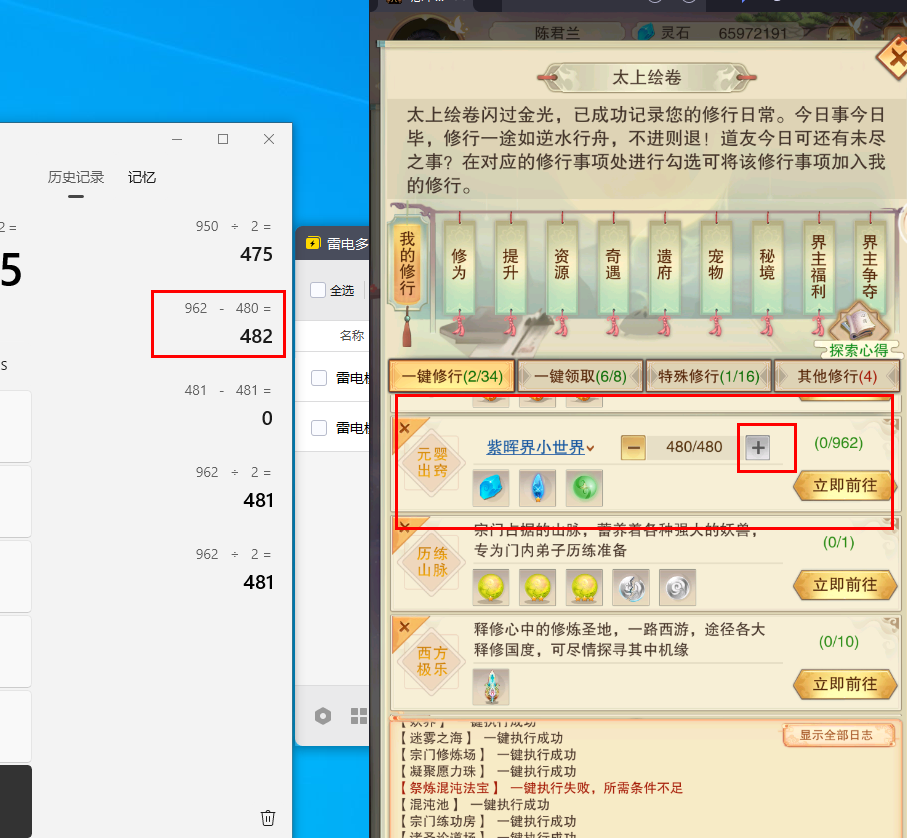Switch to 其他修行(4) tab
This screenshot has height=838, width=907.
837,376
